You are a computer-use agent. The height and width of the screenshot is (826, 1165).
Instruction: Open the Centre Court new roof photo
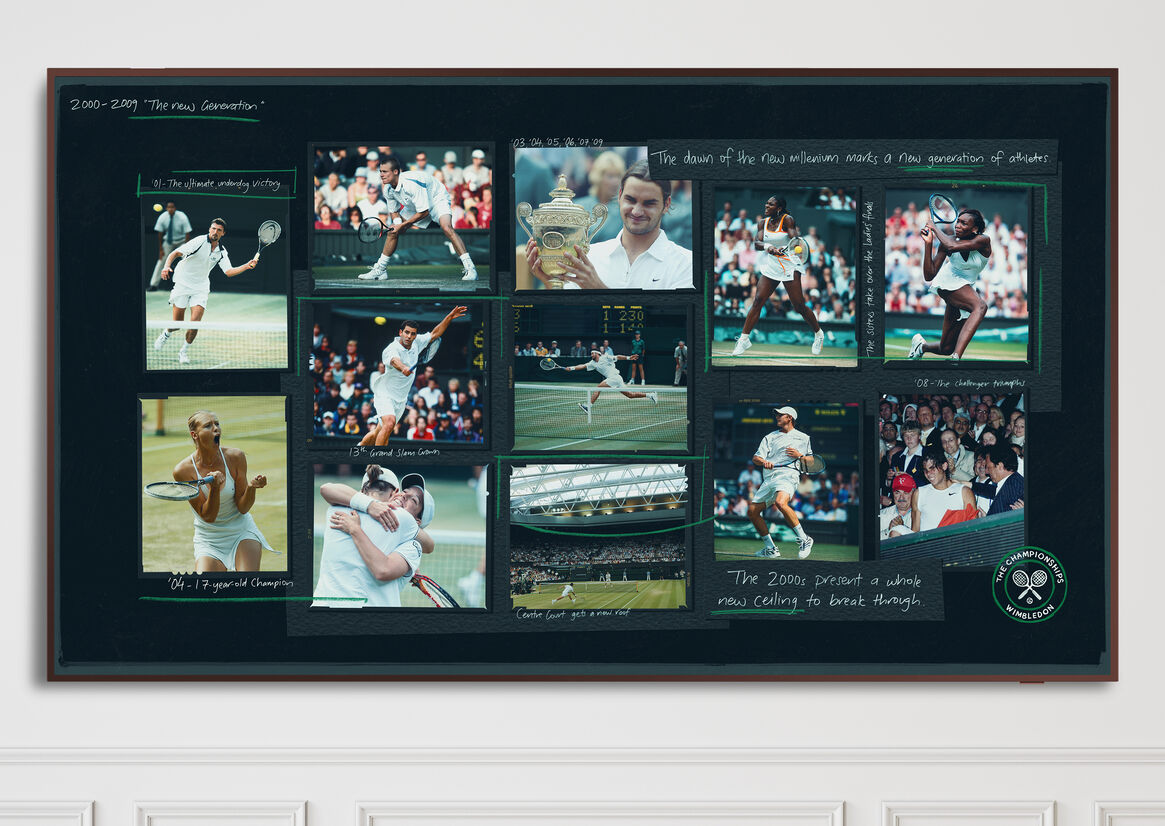pos(599,535)
